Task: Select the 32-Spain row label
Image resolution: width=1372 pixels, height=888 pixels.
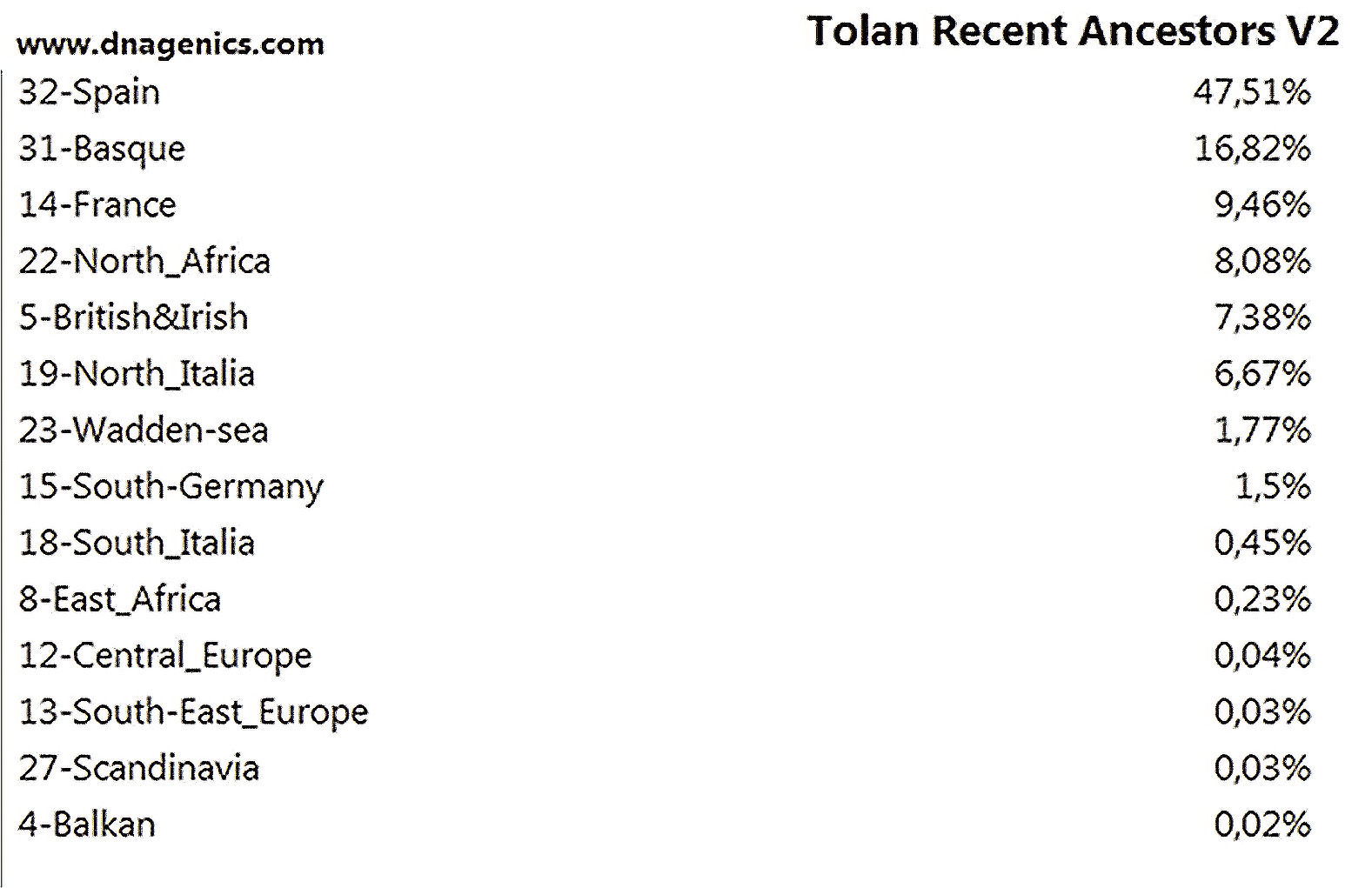Action: 90,92
